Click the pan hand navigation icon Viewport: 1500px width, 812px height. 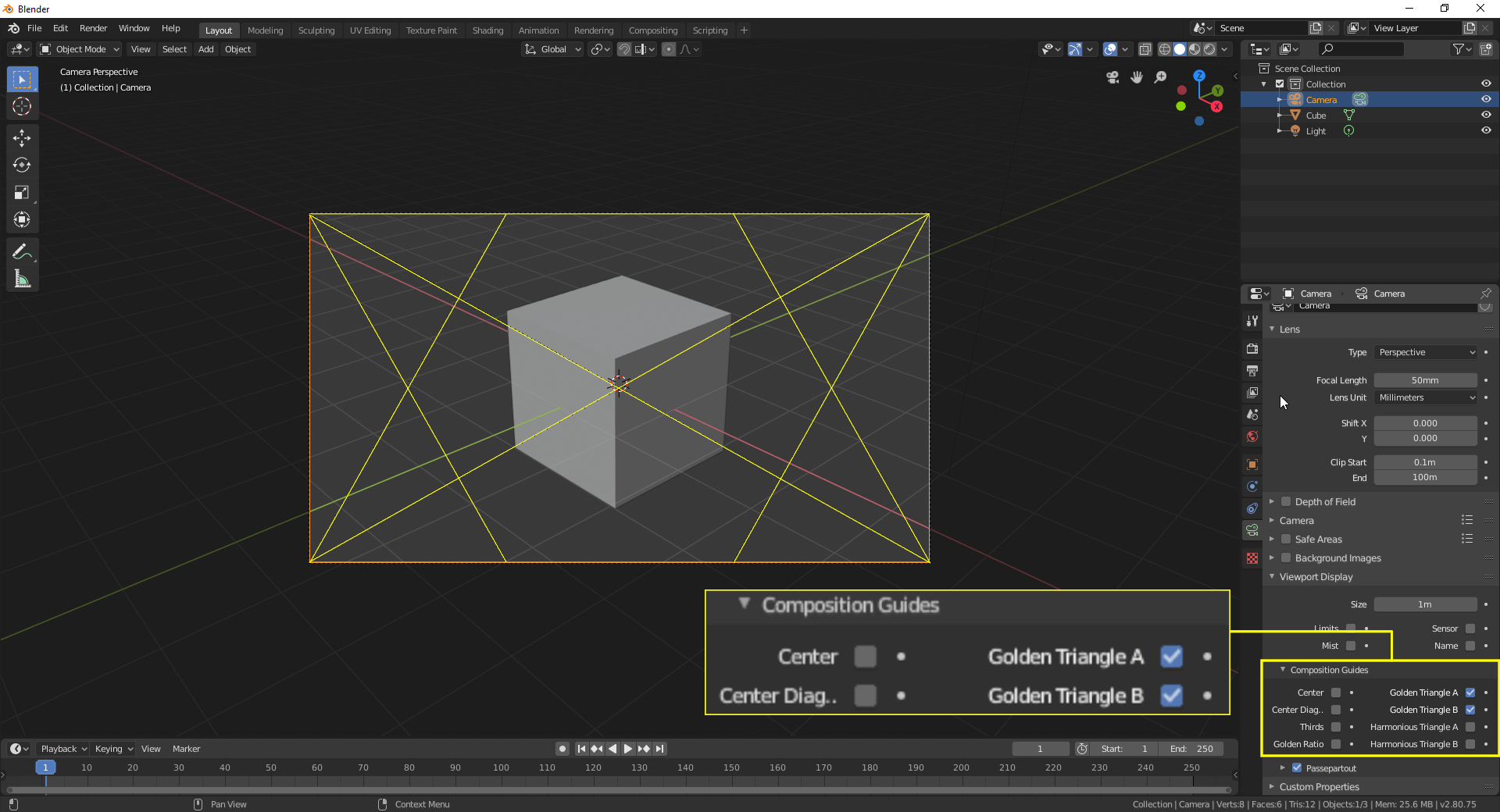point(1137,77)
